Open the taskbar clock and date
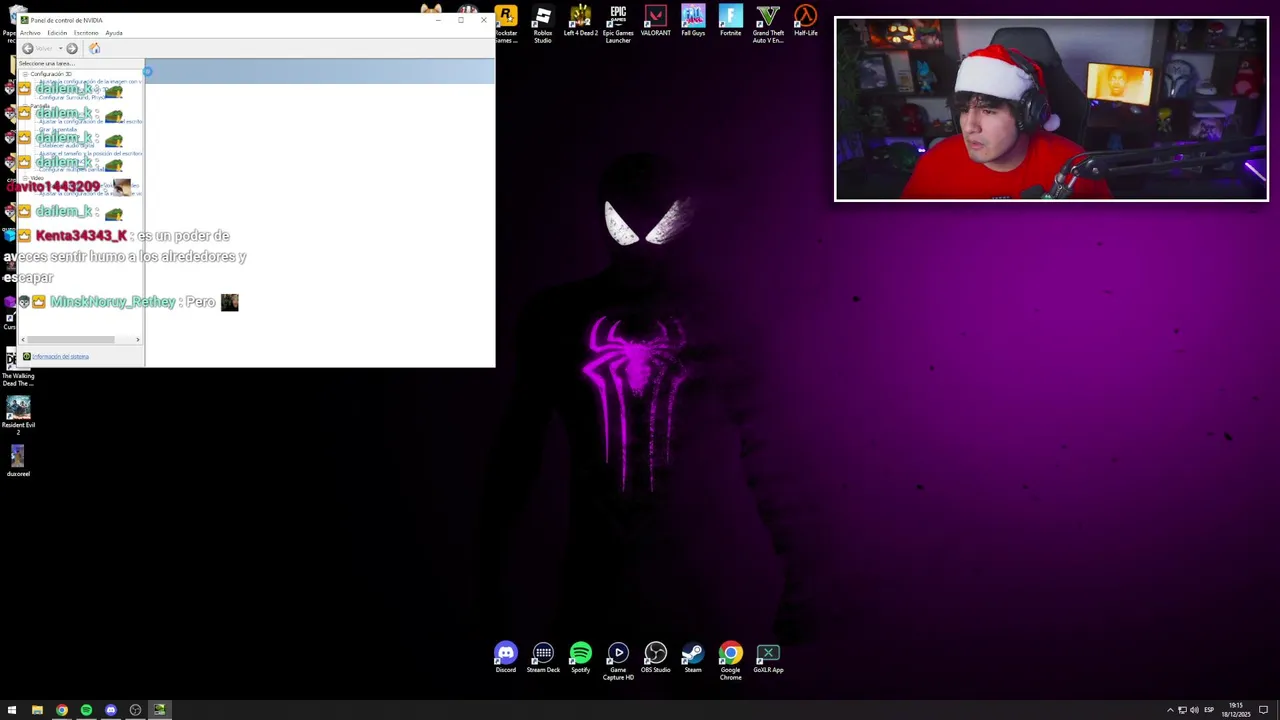The width and height of the screenshot is (1280, 720). [x=1237, y=710]
